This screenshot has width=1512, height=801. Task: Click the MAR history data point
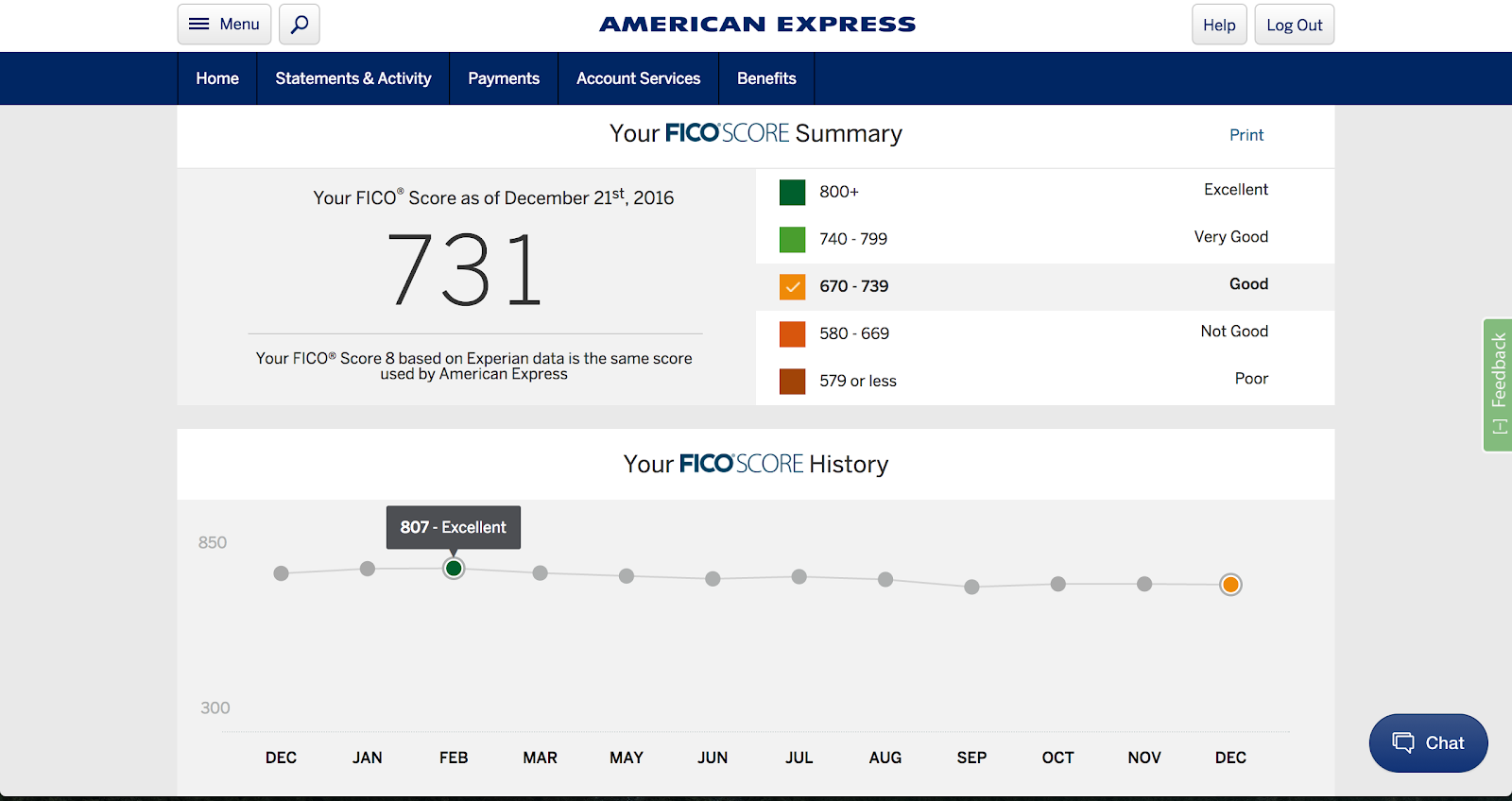point(540,573)
